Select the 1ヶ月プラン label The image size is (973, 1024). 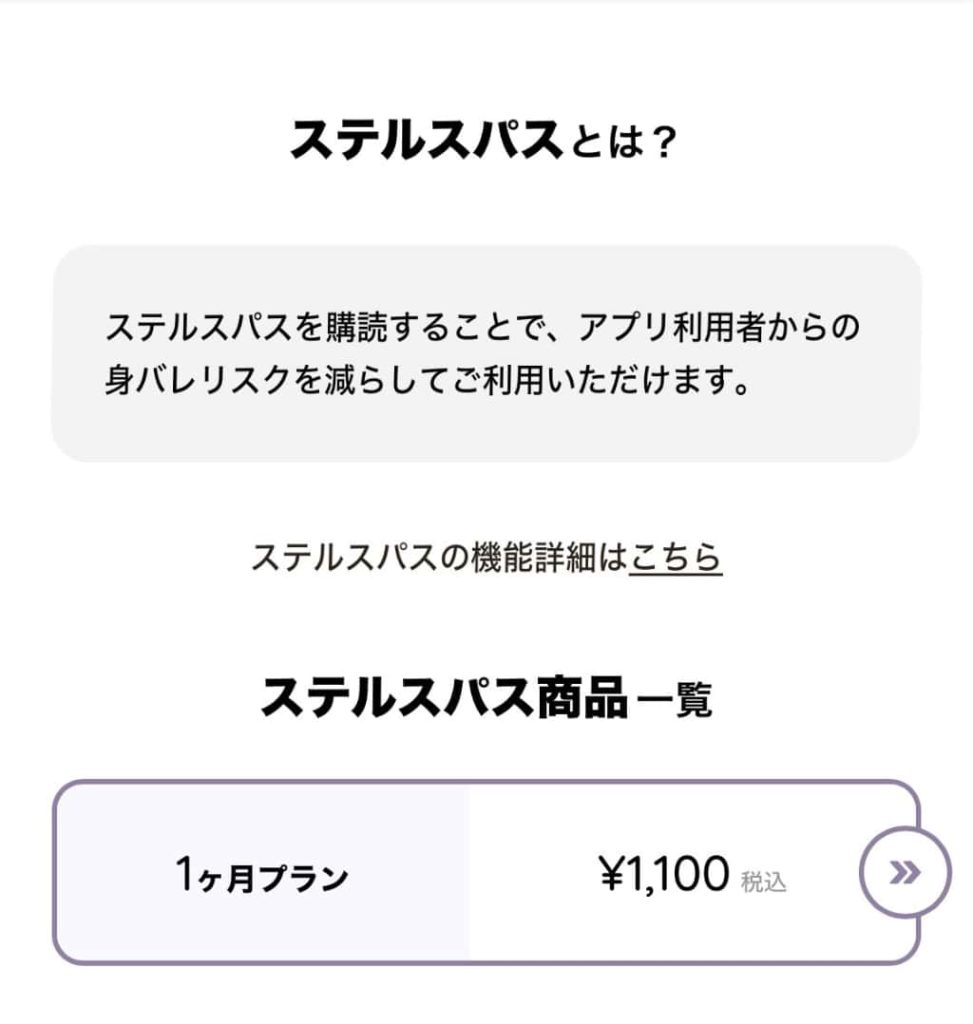[261, 877]
